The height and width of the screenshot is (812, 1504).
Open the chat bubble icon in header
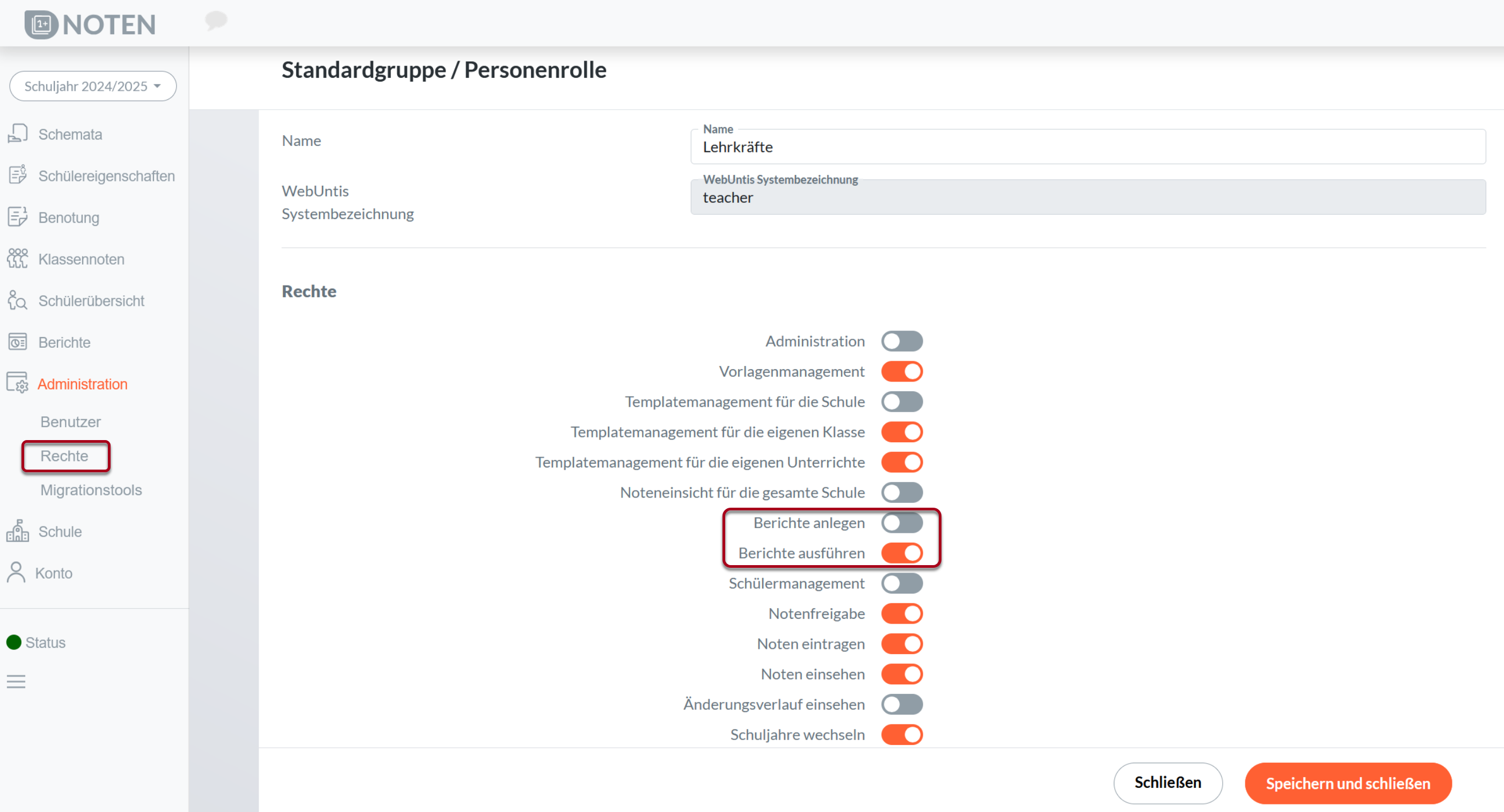point(215,21)
